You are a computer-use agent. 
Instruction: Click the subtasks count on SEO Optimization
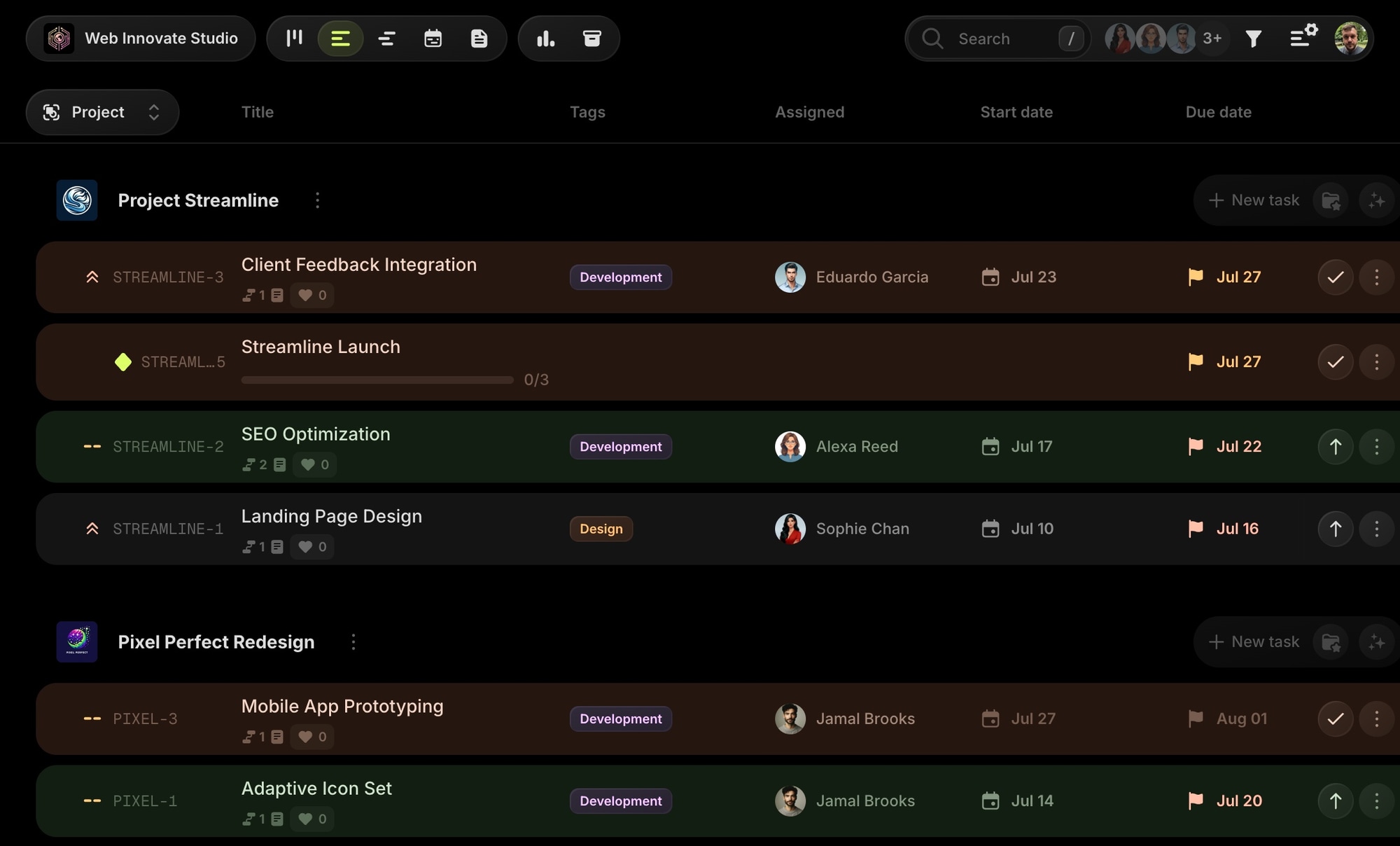pos(255,464)
